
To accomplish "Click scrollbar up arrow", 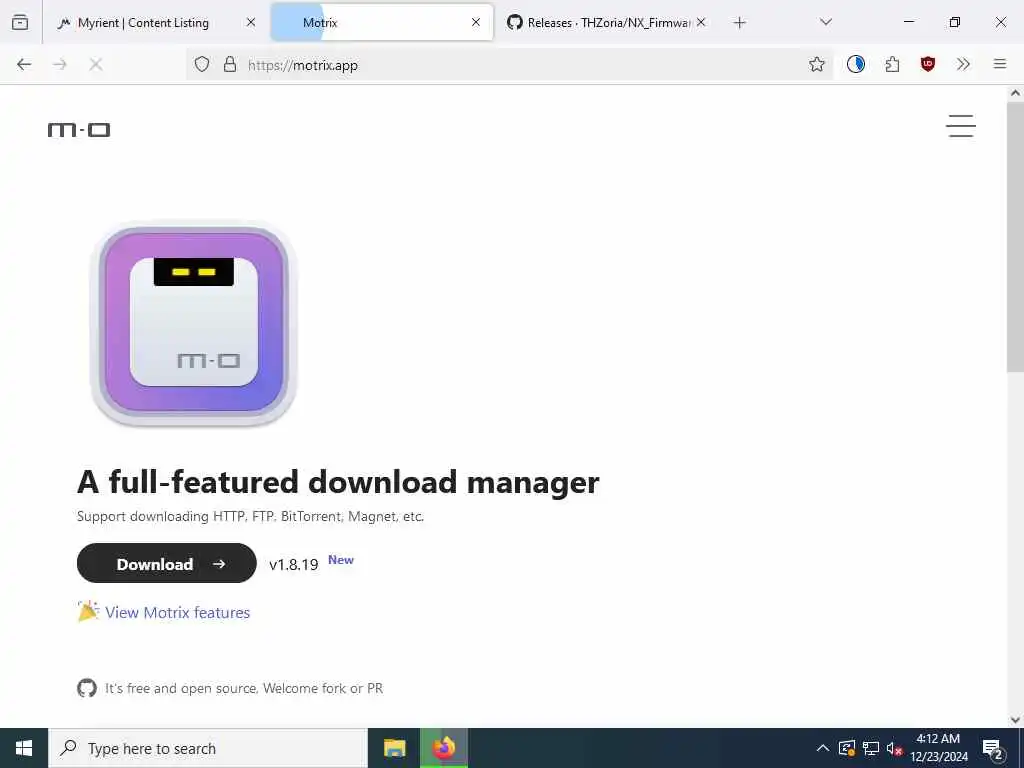I will coord(1015,93).
